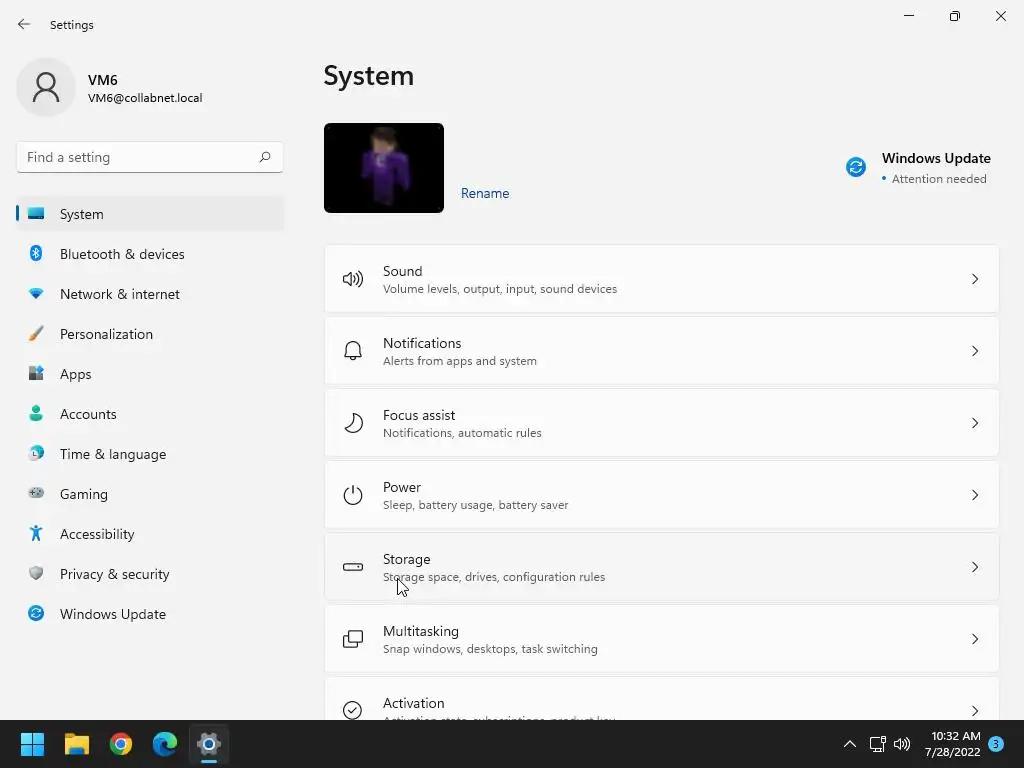Click the network tray icon
The width and height of the screenshot is (1024, 768).
[877, 744]
